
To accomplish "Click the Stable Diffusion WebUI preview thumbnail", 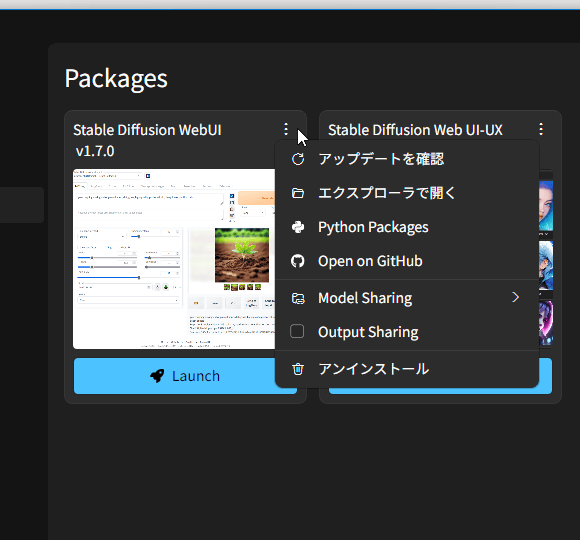I will (x=174, y=259).
